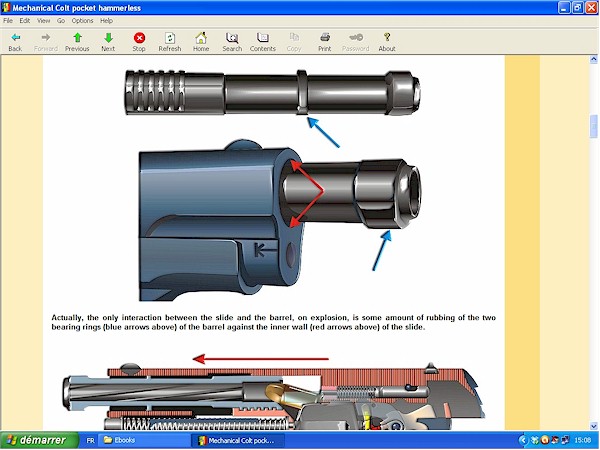
Task: Click the cutaway pistol diagram at bottom
Action: (274, 396)
